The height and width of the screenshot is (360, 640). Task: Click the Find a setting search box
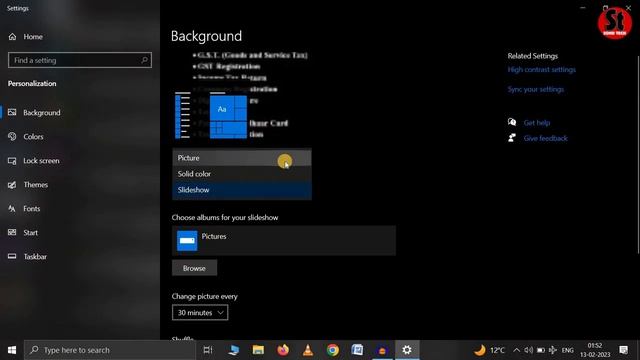coord(80,60)
